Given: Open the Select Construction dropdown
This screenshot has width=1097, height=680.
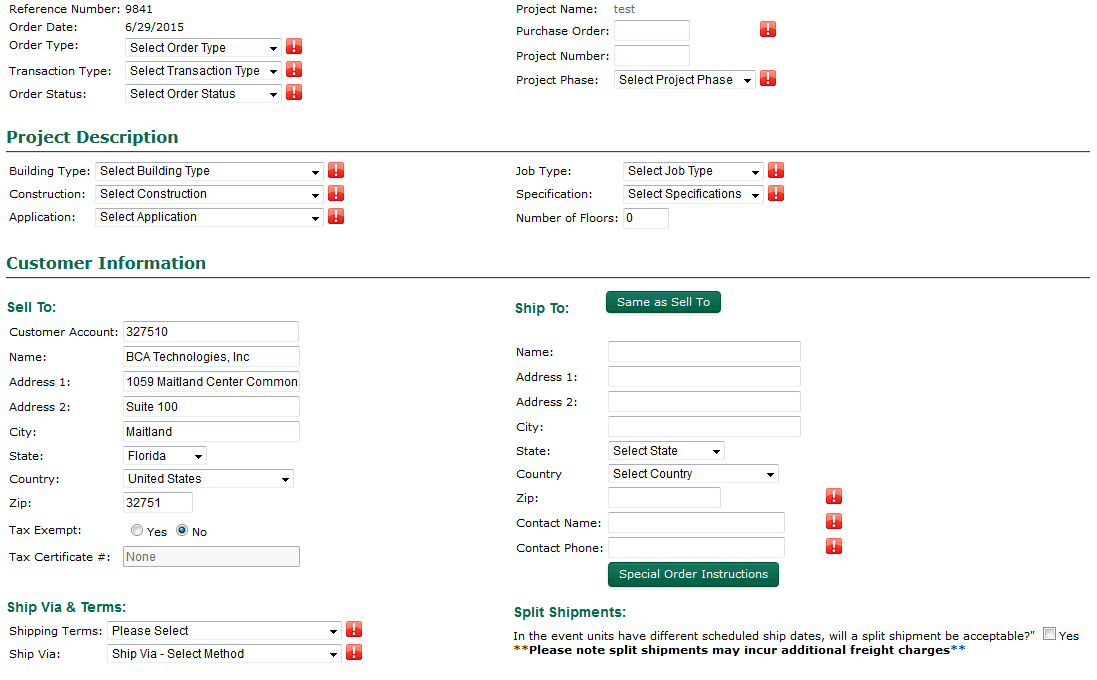Looking at the screenshot, I should click(209, 194).
